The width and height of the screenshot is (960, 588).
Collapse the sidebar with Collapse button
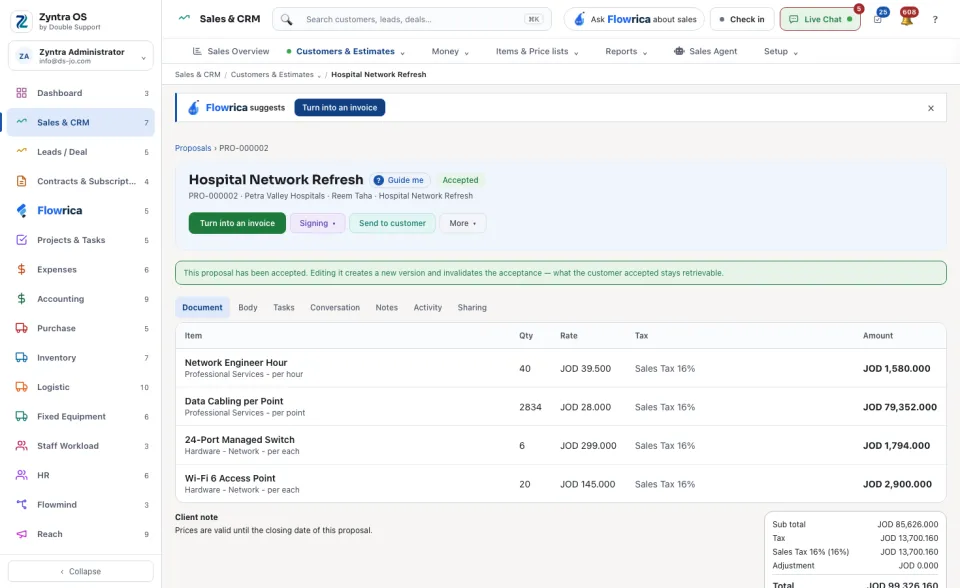tap(81, 571)
